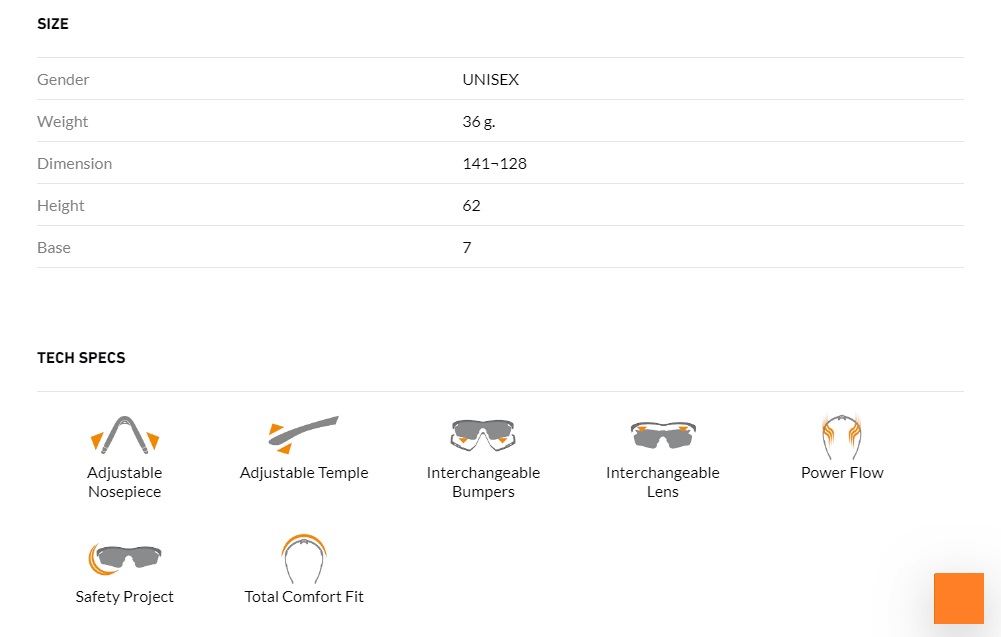
Task: Click the SIZE section heading
Action: [53, 24]
